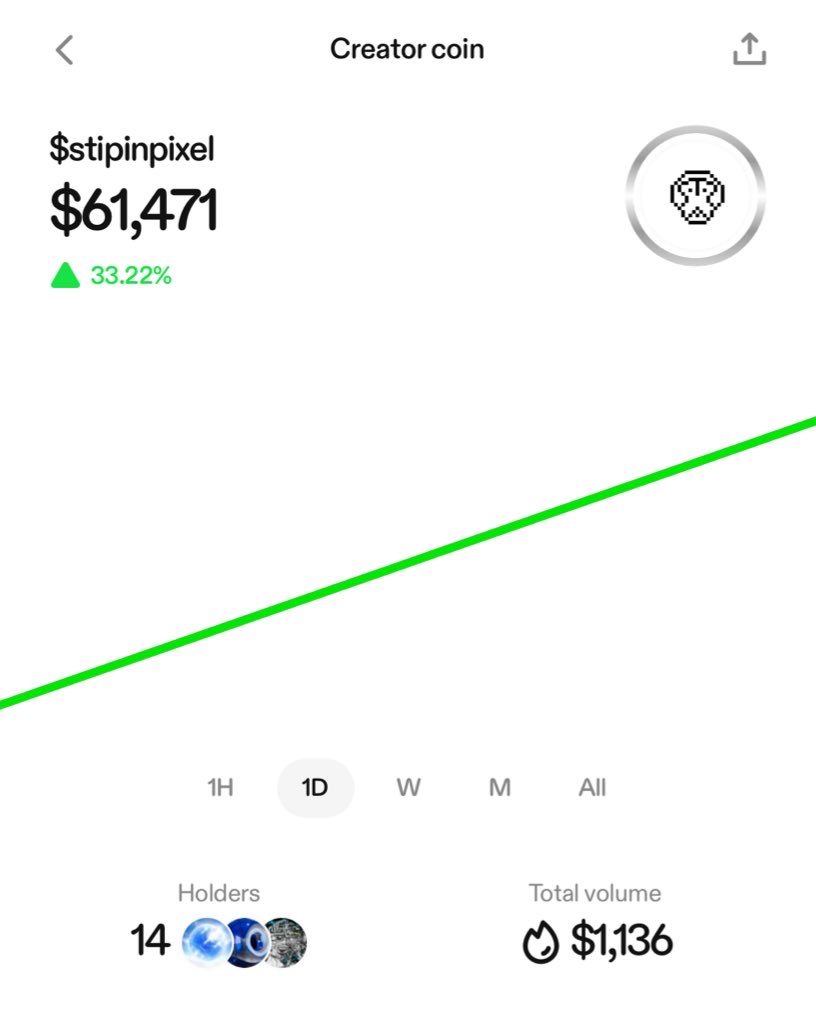Tap the green price chart line
The image size is (816, 1024).
click(408, 563)
